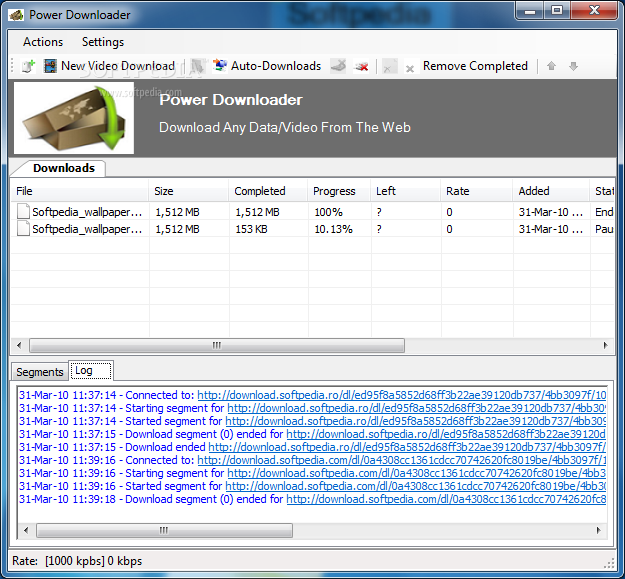Sort by the File column header
625x579 pixels.
[79, 191]
